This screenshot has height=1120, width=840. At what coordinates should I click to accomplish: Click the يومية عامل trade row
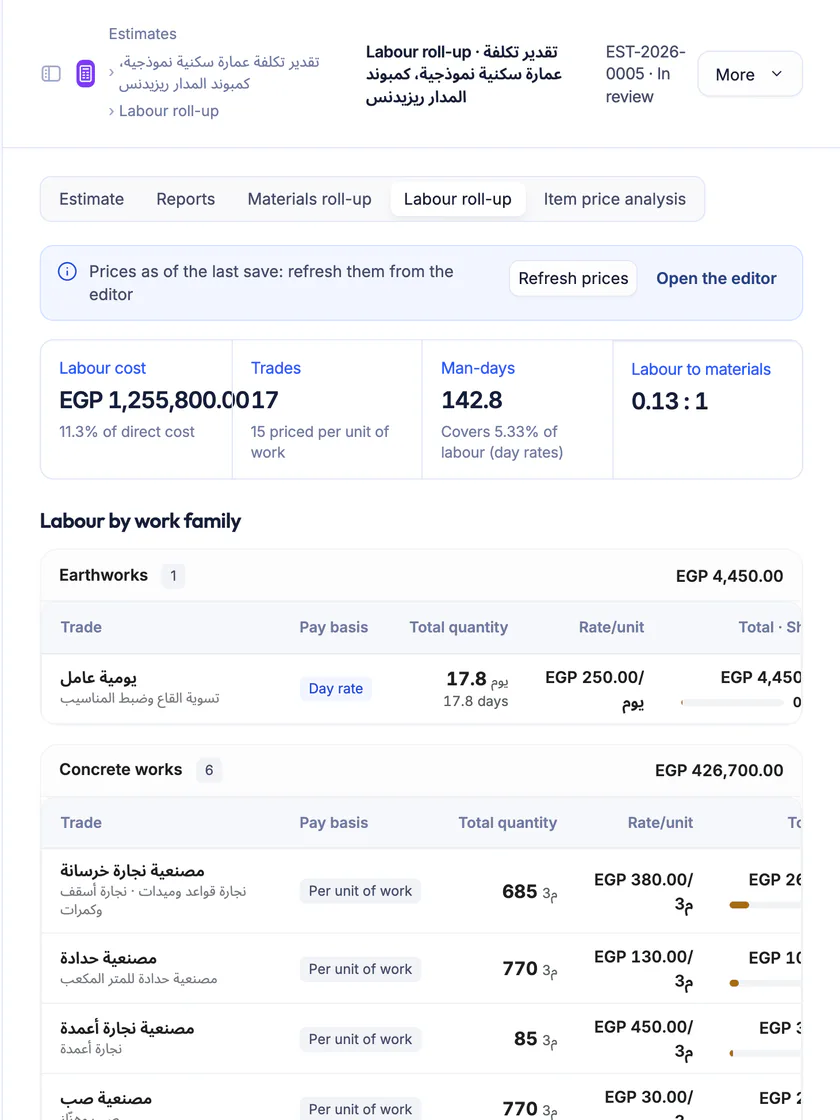(x=421, y=689)
